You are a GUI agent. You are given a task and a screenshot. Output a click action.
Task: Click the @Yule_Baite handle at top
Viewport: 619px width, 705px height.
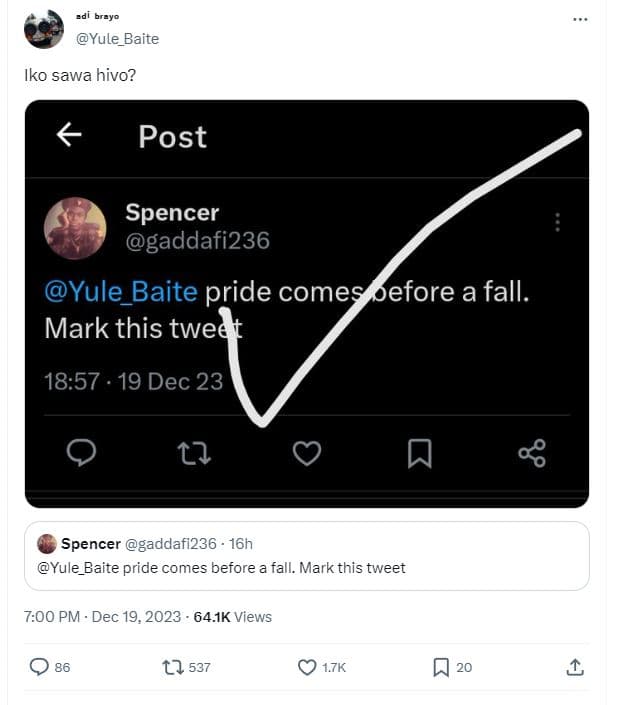click(117, 39)
